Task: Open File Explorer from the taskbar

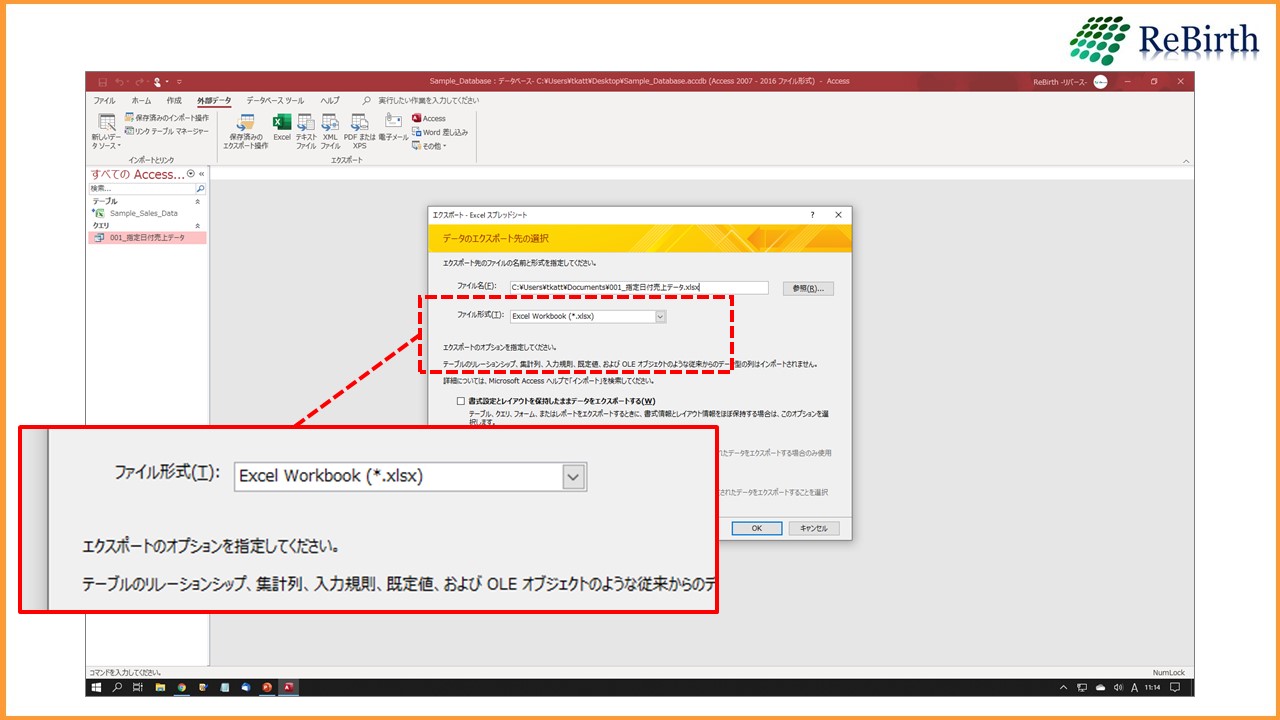Action: (x=160, y=688)
